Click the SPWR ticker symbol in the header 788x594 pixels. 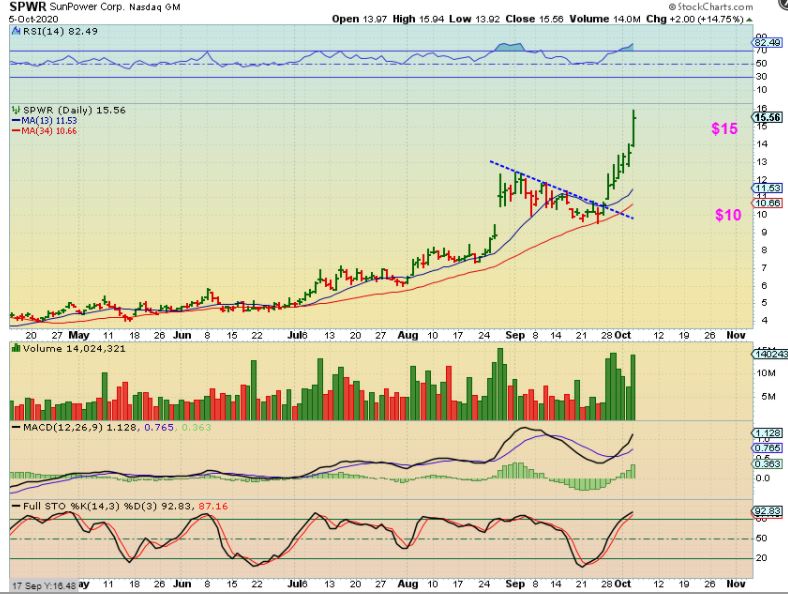tap(28, 7)
